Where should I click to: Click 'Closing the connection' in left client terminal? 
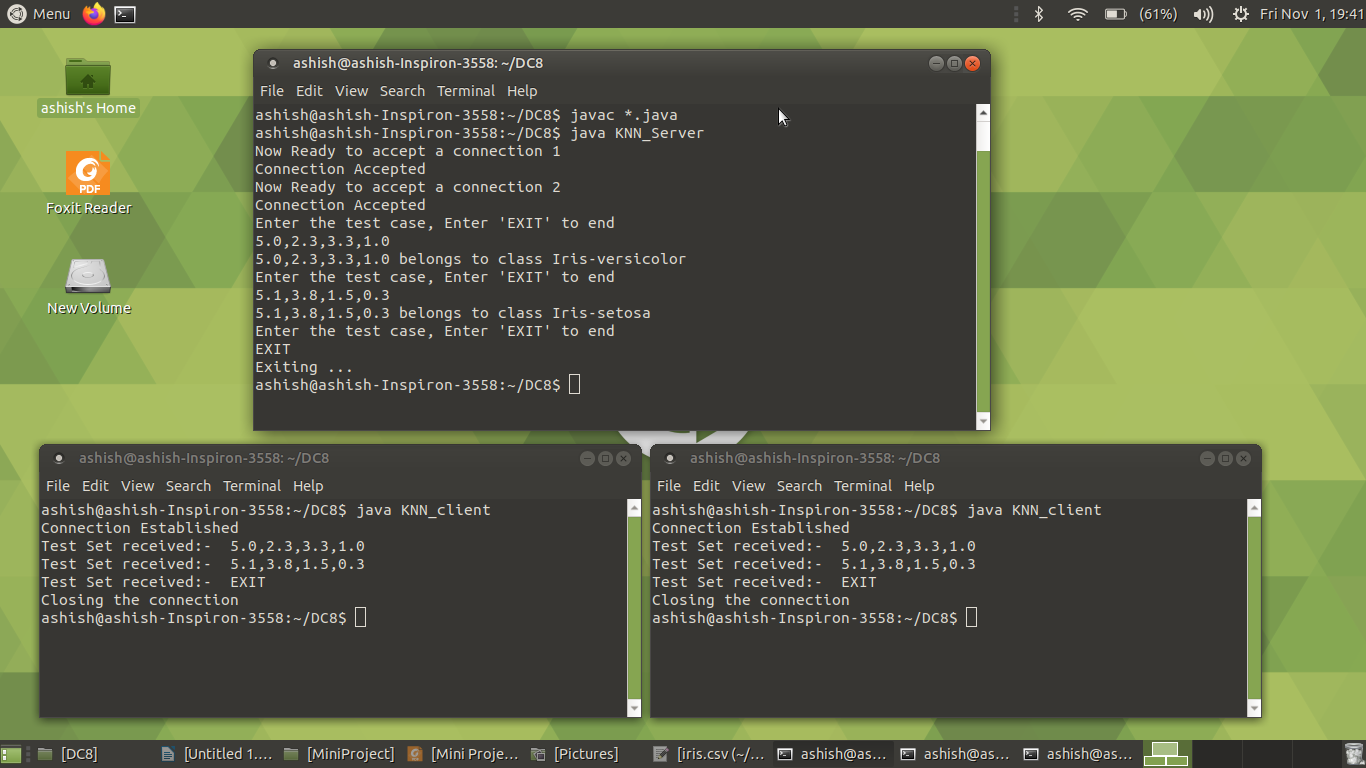[x=140, y=600]
